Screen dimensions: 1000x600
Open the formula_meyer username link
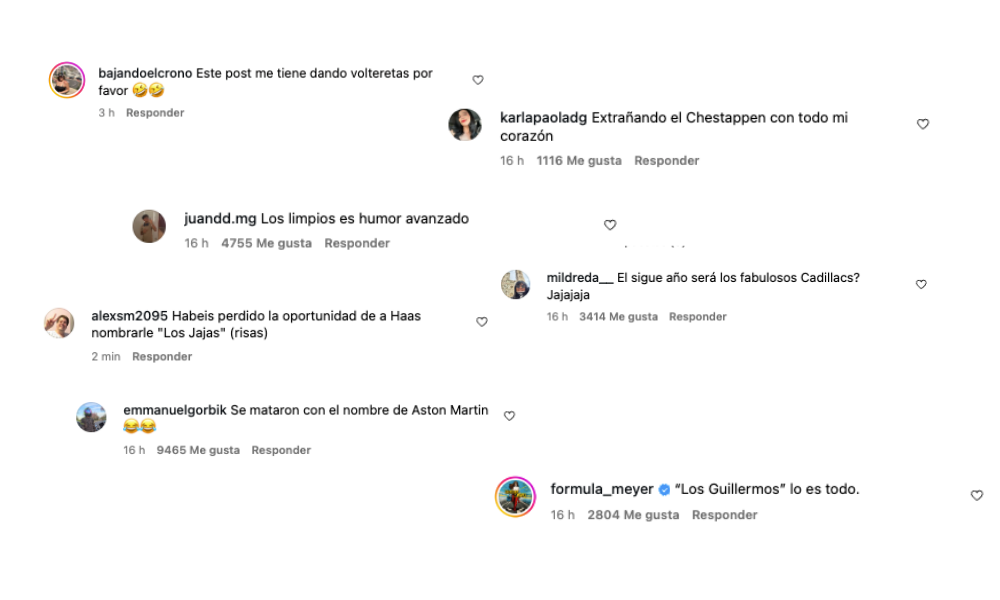(601, 489)
